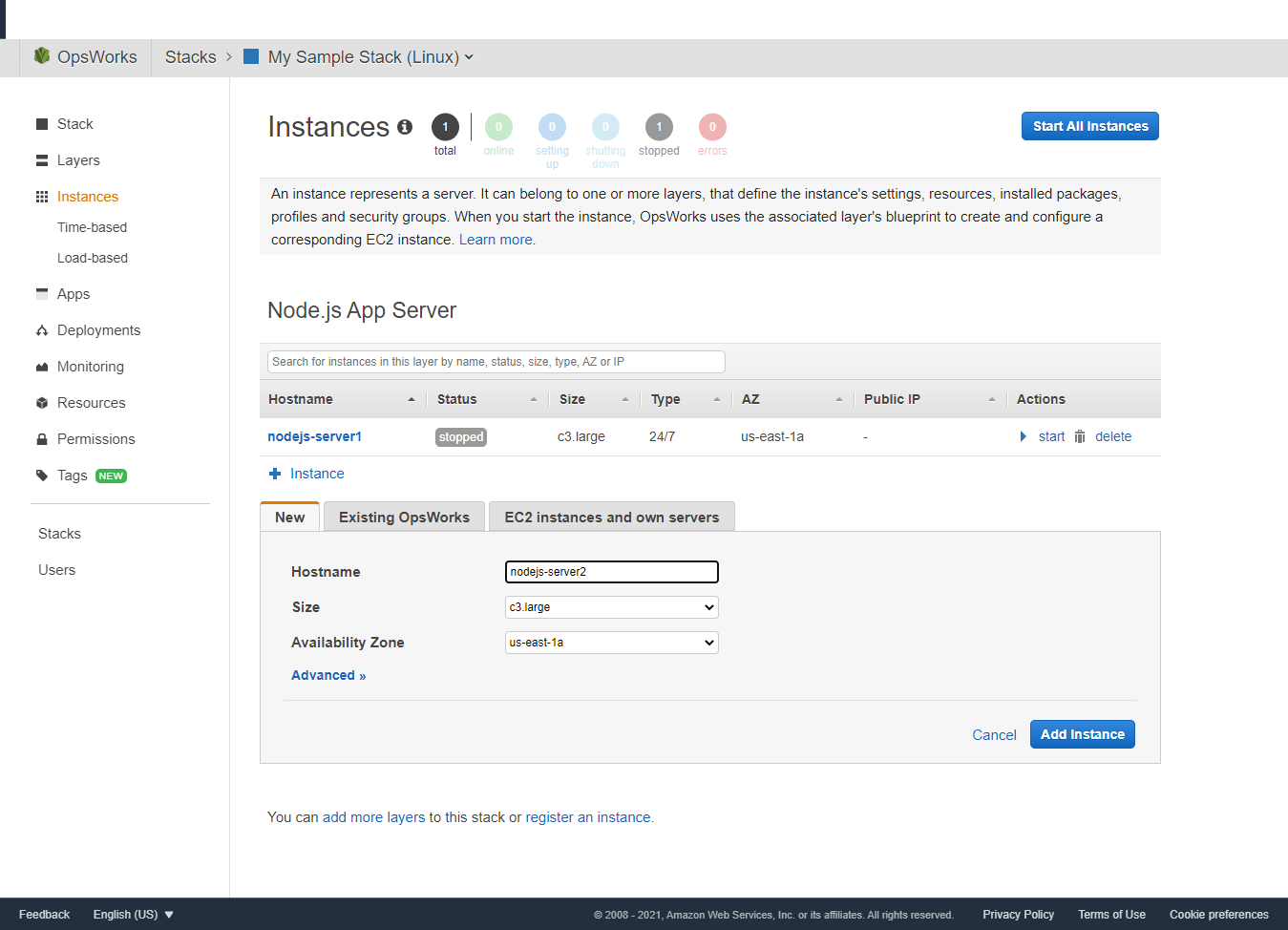The width and height of the screenshot is (1288, 930).
Task: Click the shutting down count circle
Action: [605, 127]
